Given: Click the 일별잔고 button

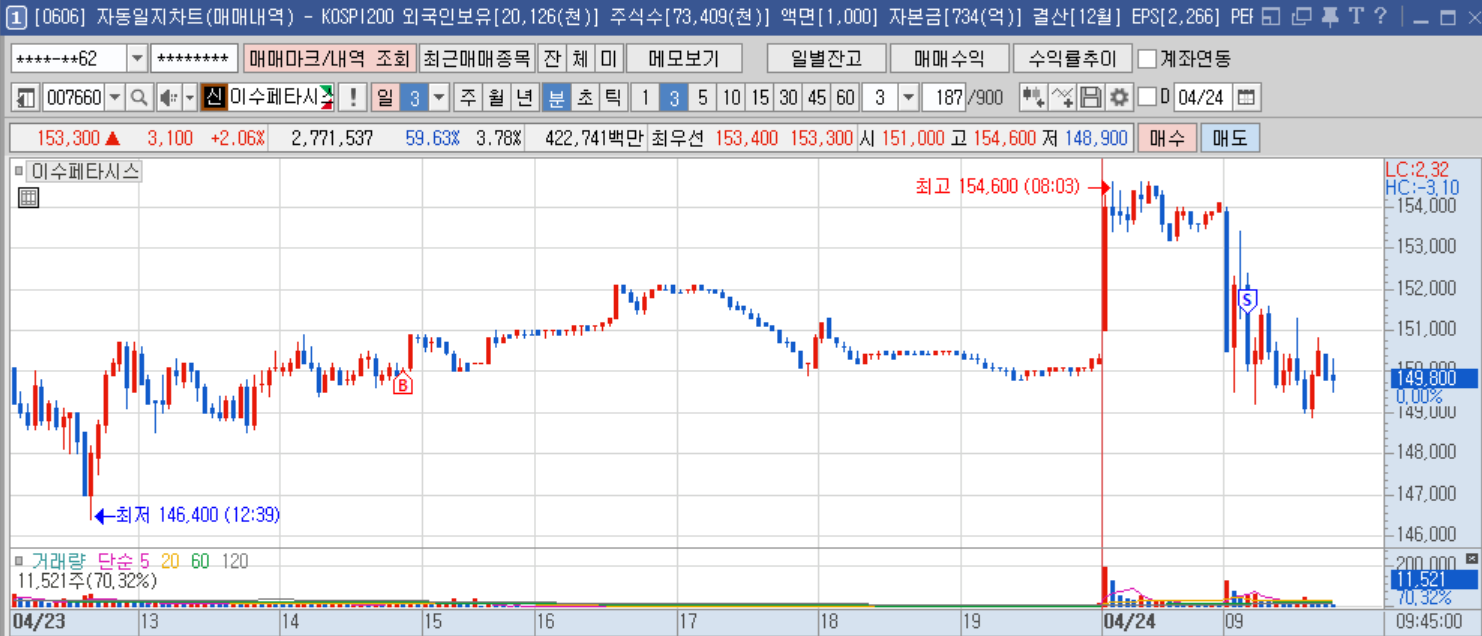Looking at the screenshot, I should [825, 59].
